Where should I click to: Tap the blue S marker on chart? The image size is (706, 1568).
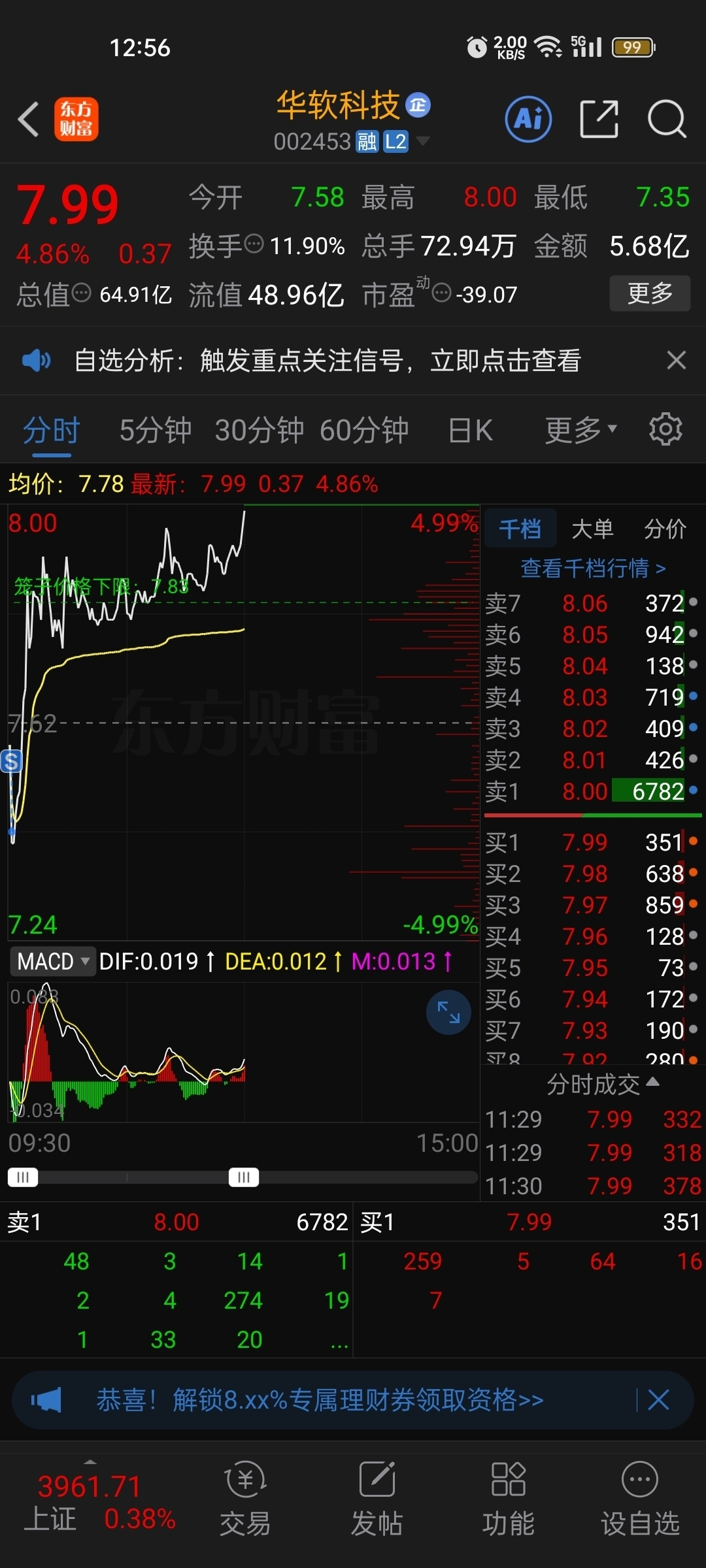click(11, 761)
